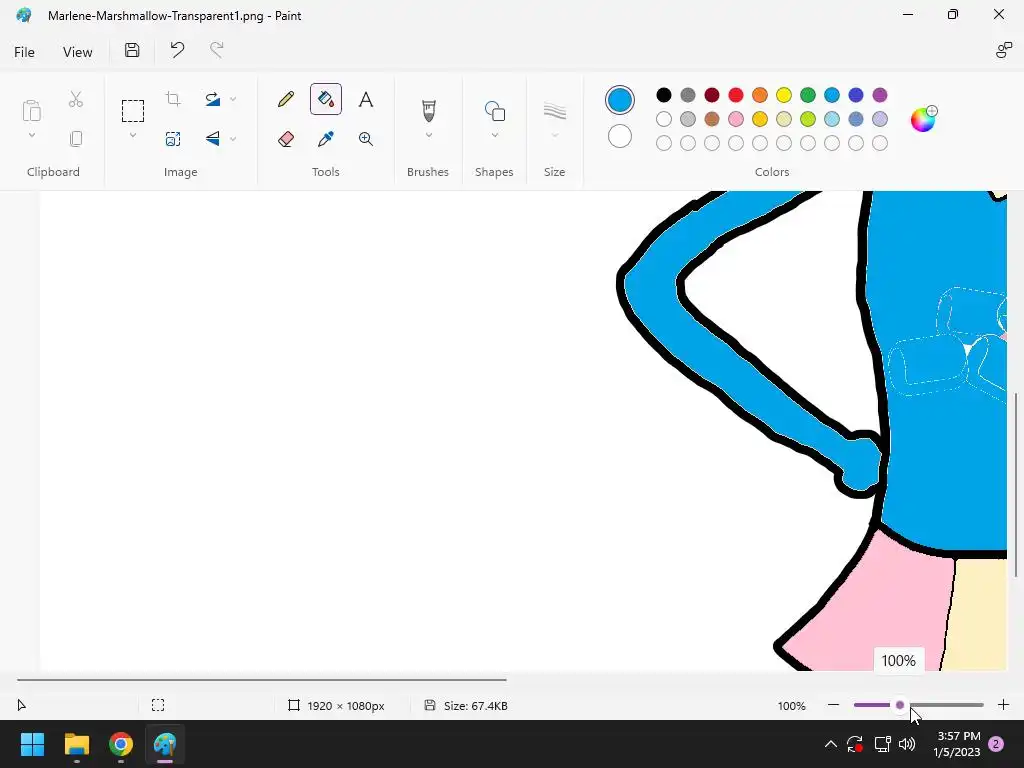
Task: Click the Crop icon
Action: pyautogui.click(x=173, y=99)
